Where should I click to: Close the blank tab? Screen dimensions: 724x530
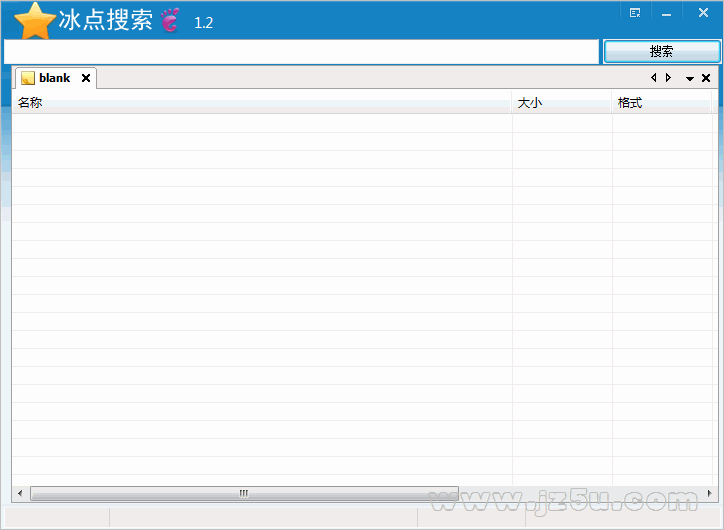pyautogui.click(x=86, y=78)
